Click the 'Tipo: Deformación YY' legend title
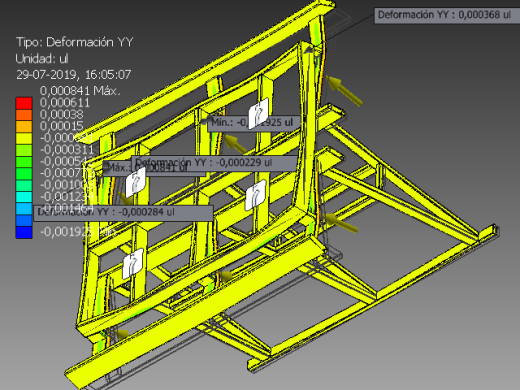Image resolution: width=520 pixels, height=390 pixels. tap(75, 42)
